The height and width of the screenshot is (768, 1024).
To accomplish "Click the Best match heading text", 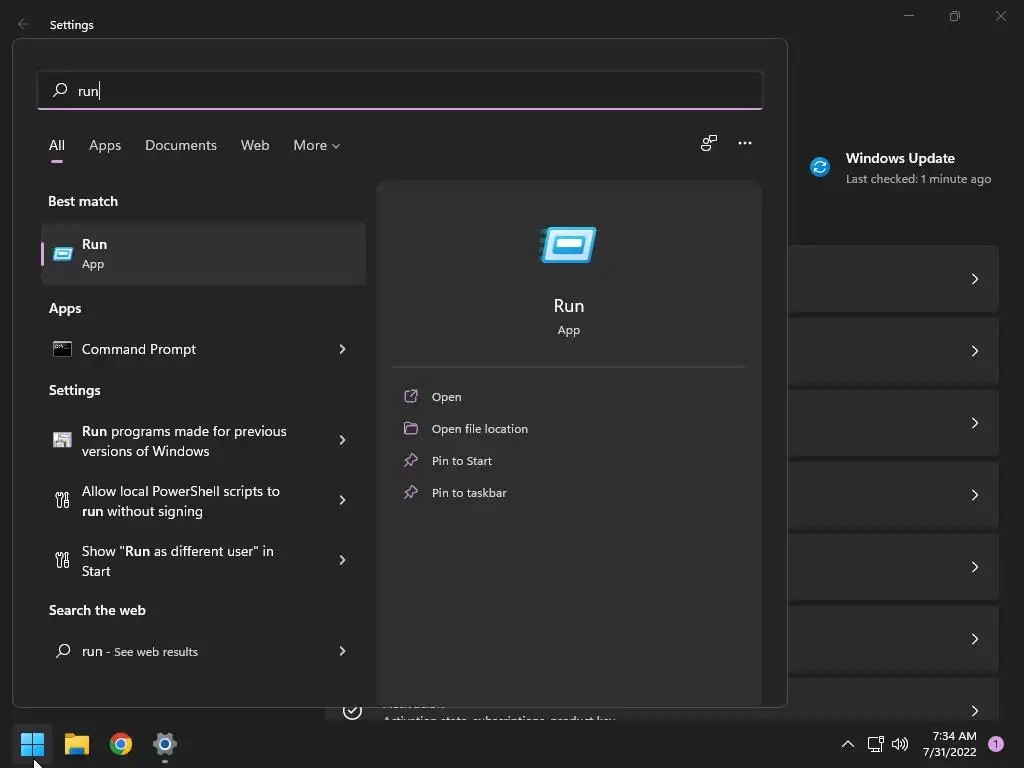I will point(83,201).
